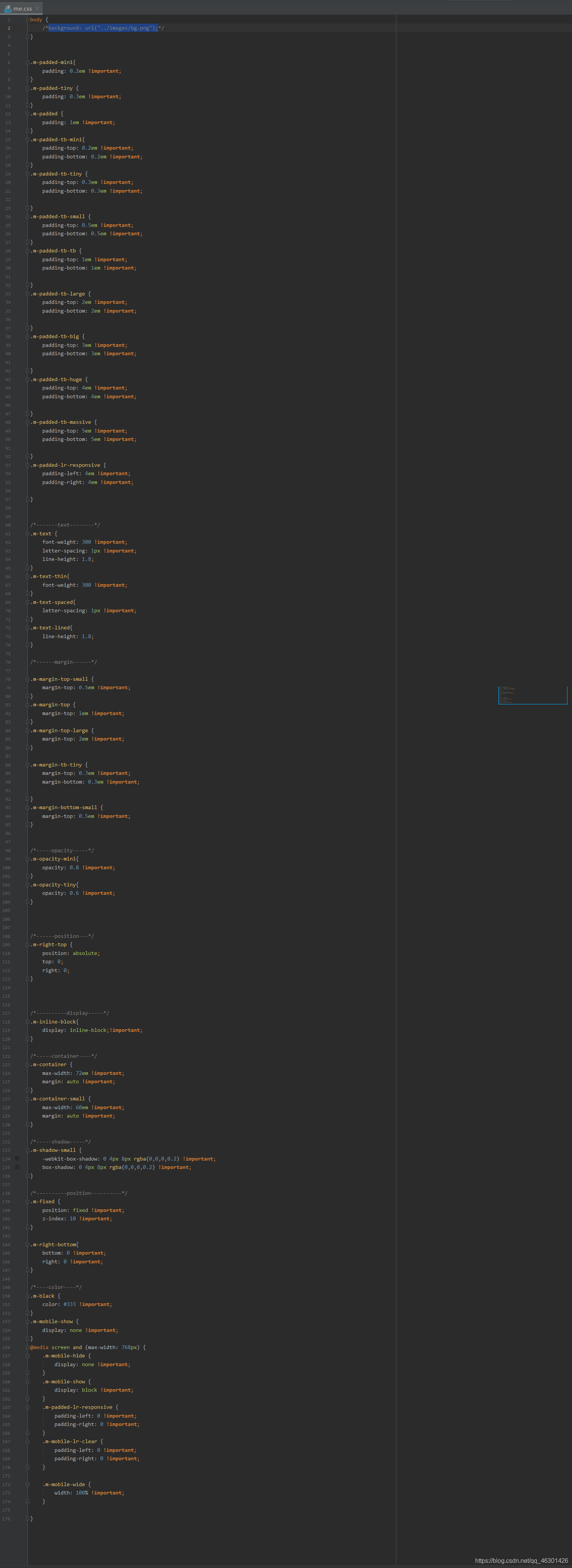The width and height of the screenshot is (572, 1568).
Task: Collapse the .m-black rule block
Action: pyautogui.click(x=27, y=1295)
